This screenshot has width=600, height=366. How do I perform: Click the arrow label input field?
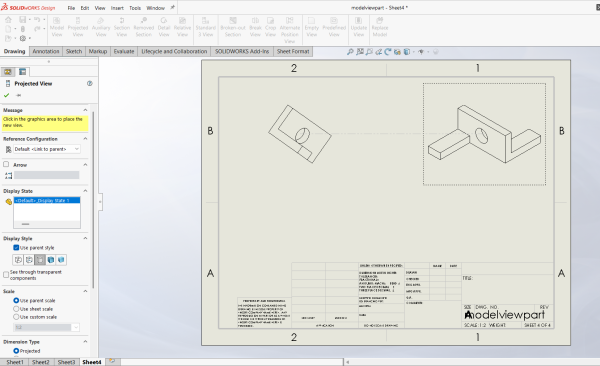(x=47, y=175)
